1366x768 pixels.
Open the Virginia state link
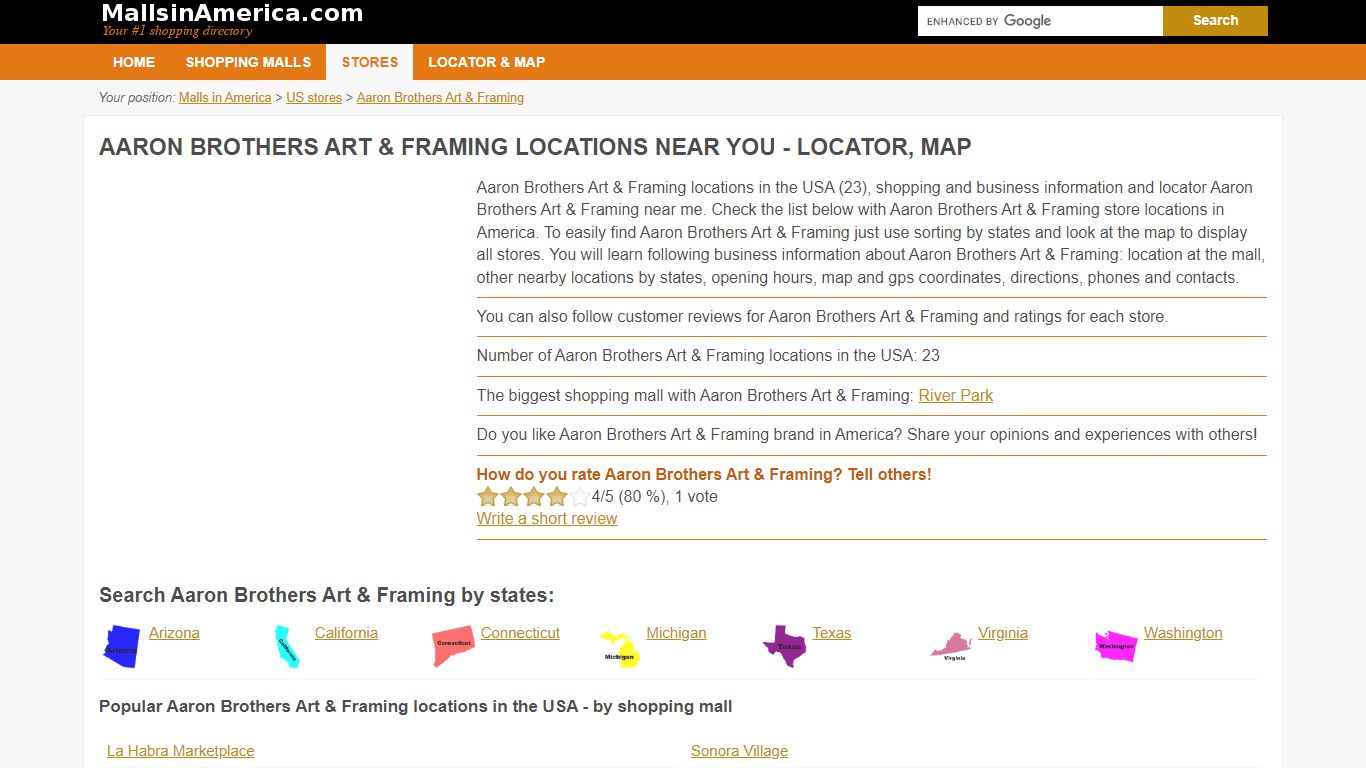click(1003, 633)
